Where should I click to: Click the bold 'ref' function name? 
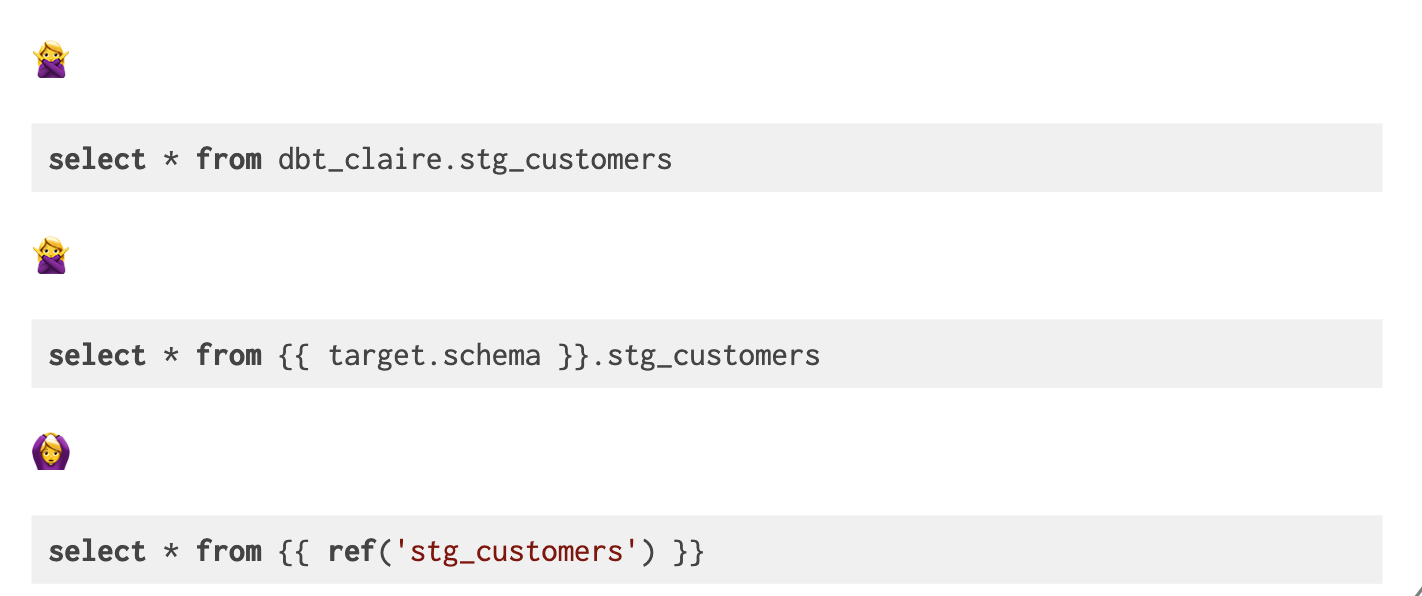[x=352, y=551]
